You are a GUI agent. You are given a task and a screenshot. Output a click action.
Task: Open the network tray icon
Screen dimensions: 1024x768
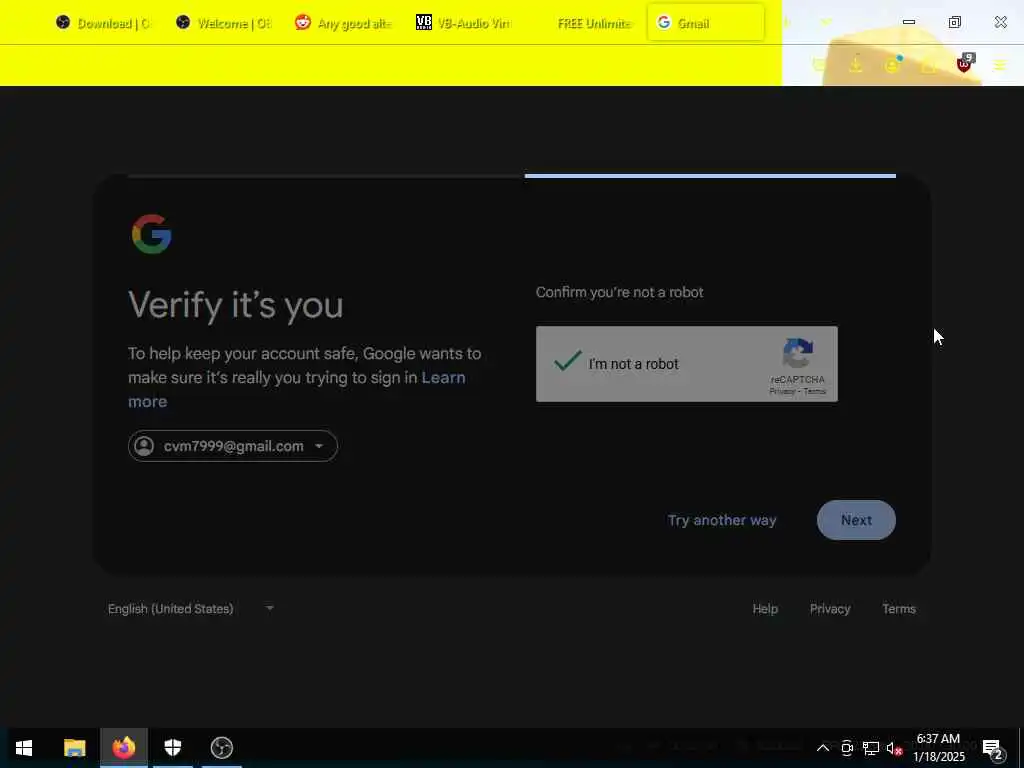pos(870,748)
